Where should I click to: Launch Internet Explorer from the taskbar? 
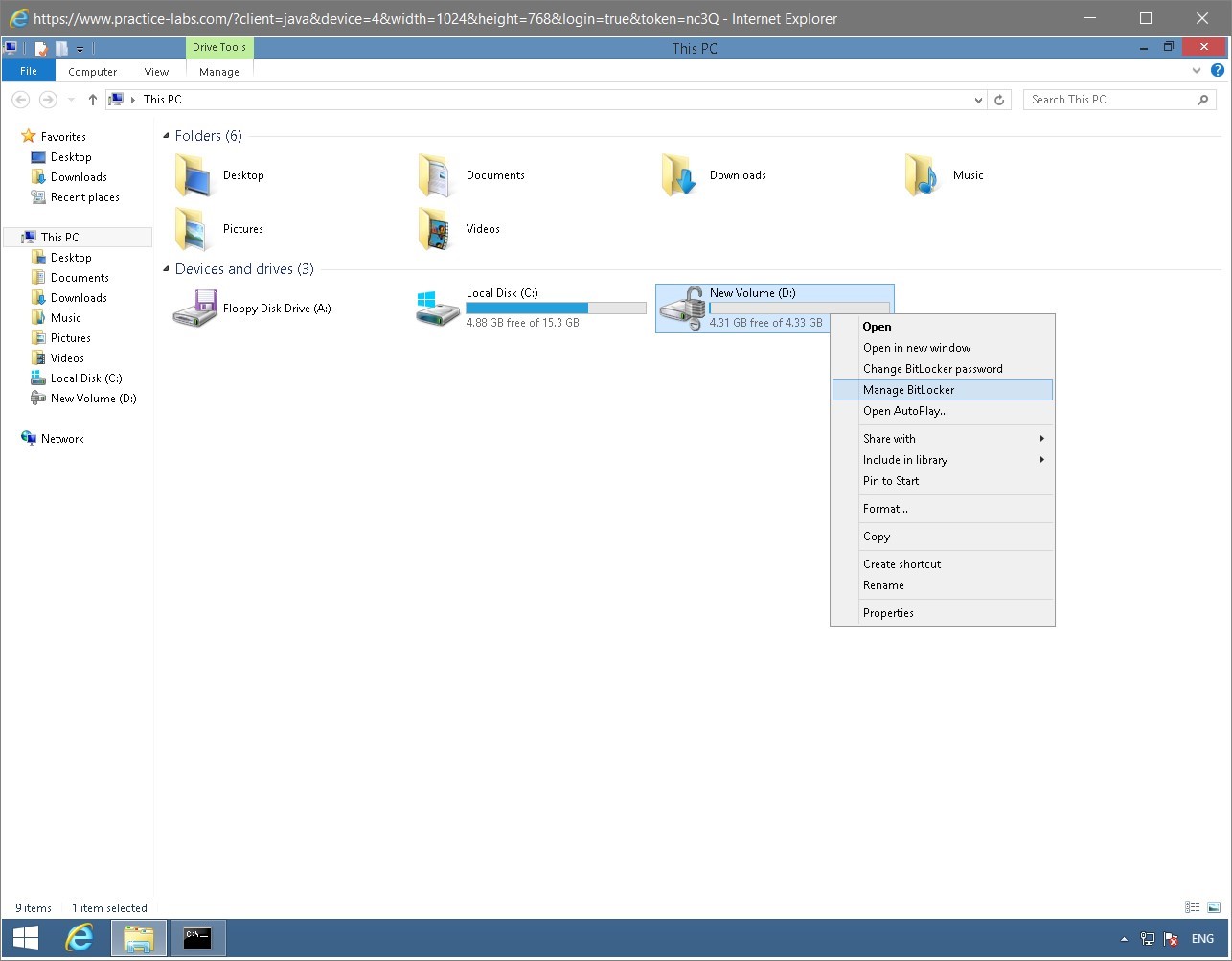(x=80, y=937)
